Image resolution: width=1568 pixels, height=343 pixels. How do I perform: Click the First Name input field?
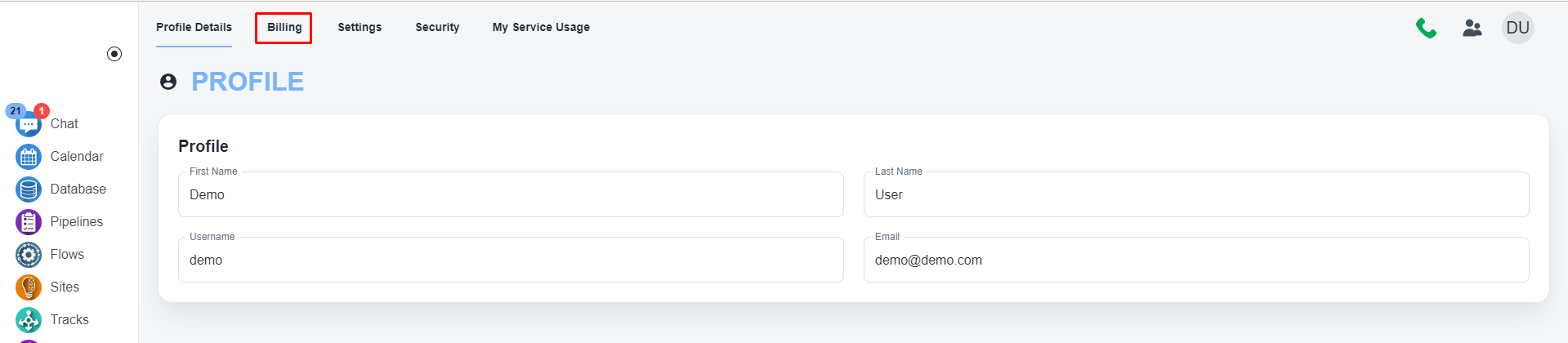point(511,195)
